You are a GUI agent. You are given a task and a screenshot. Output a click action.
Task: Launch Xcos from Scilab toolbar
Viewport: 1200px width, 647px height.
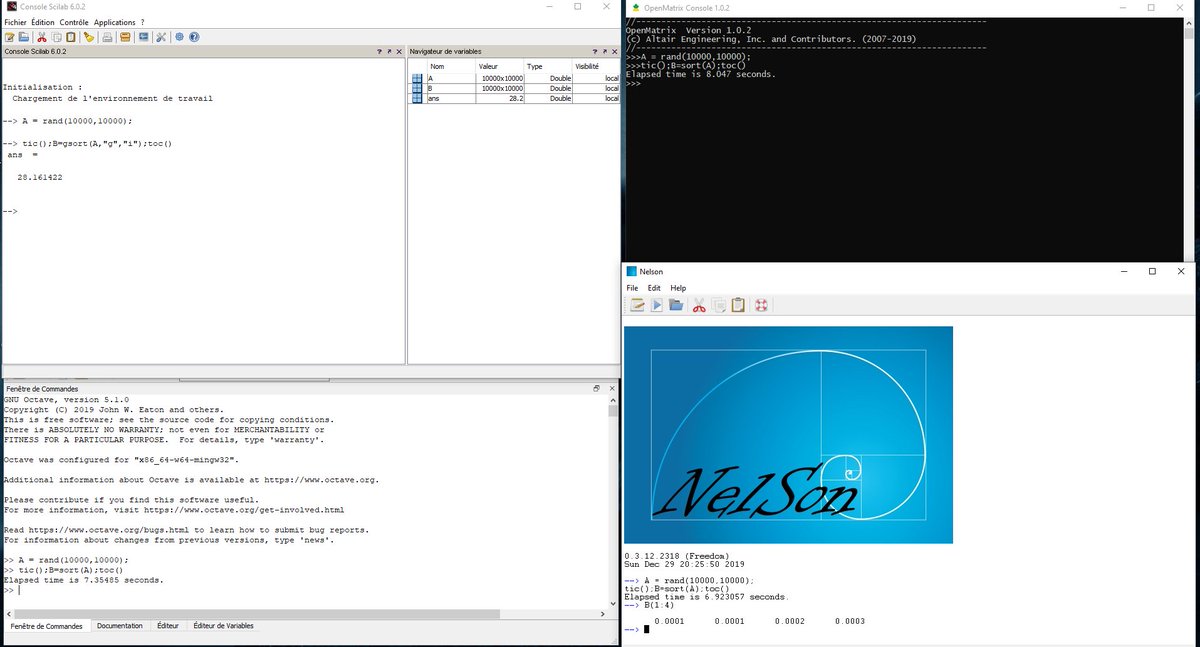click(143, 37)
